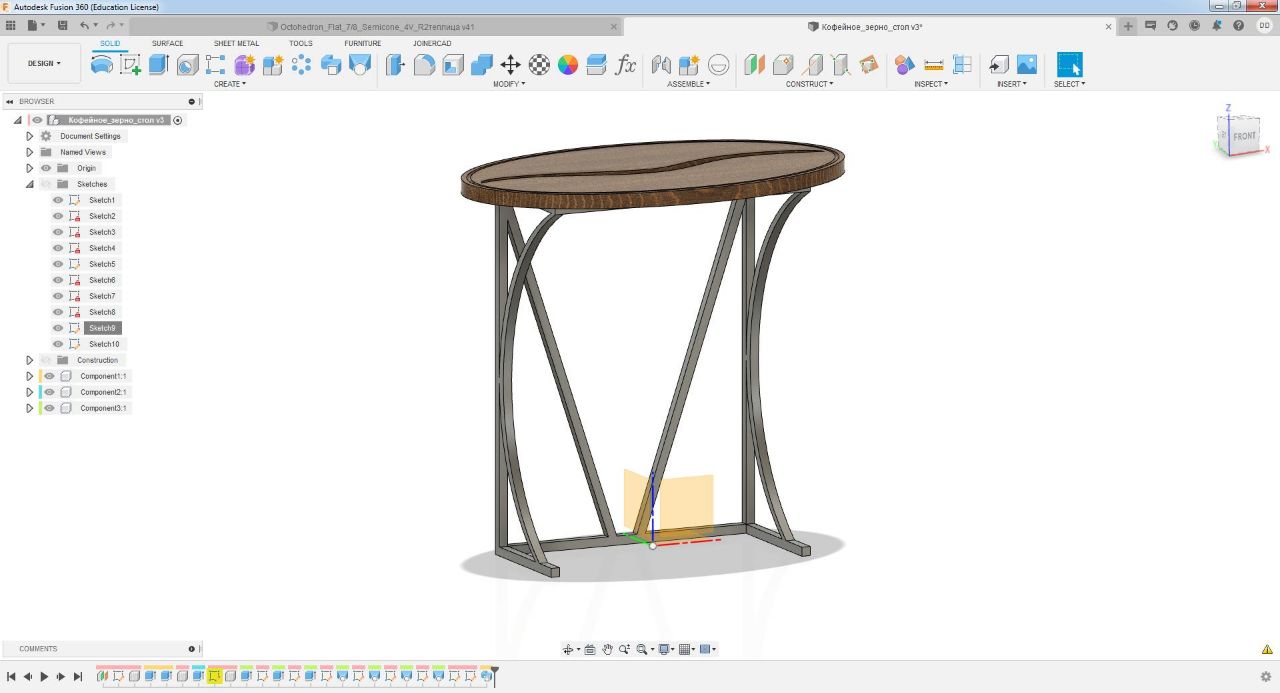Open the CONSTRUCT menu label

(808, 84)
